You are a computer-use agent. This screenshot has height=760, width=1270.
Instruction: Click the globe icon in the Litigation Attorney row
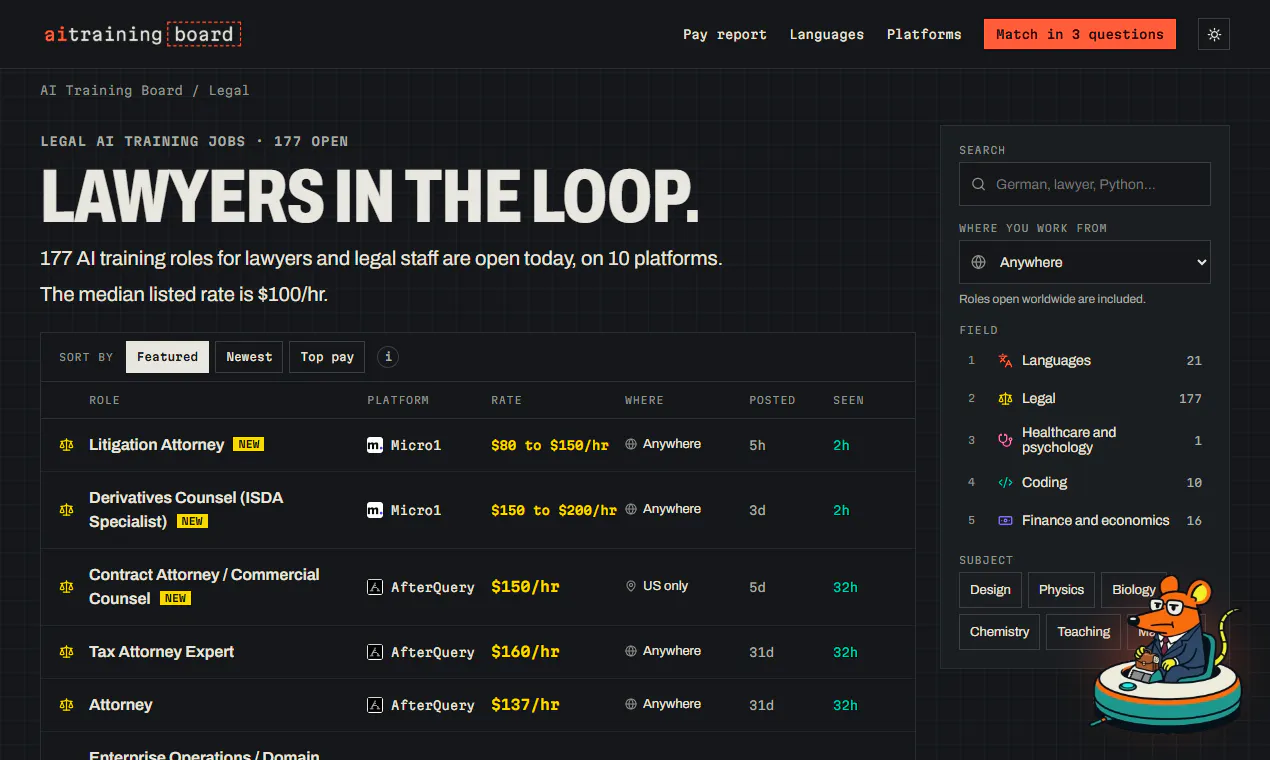coord(631,444)
